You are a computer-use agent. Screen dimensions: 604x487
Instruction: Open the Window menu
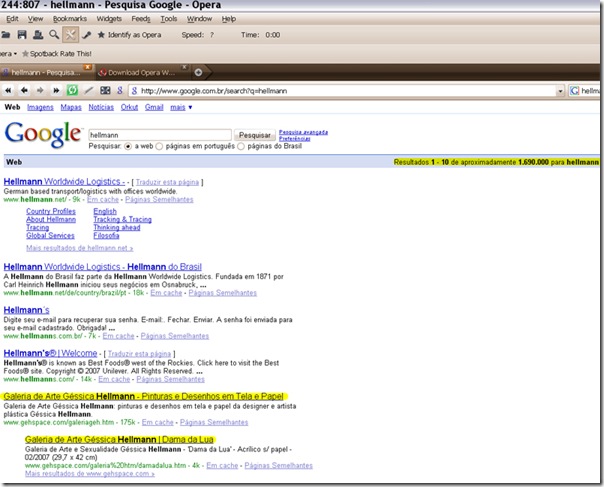(x=200, y=19)
